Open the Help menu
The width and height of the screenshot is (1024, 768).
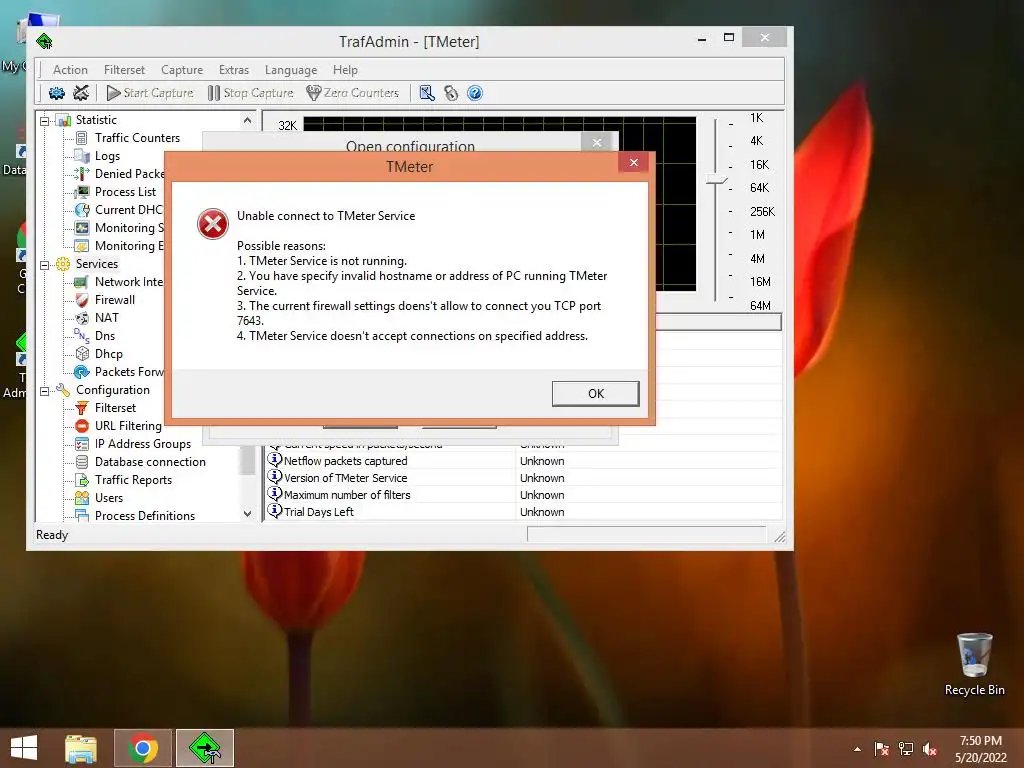coord(345,70)
